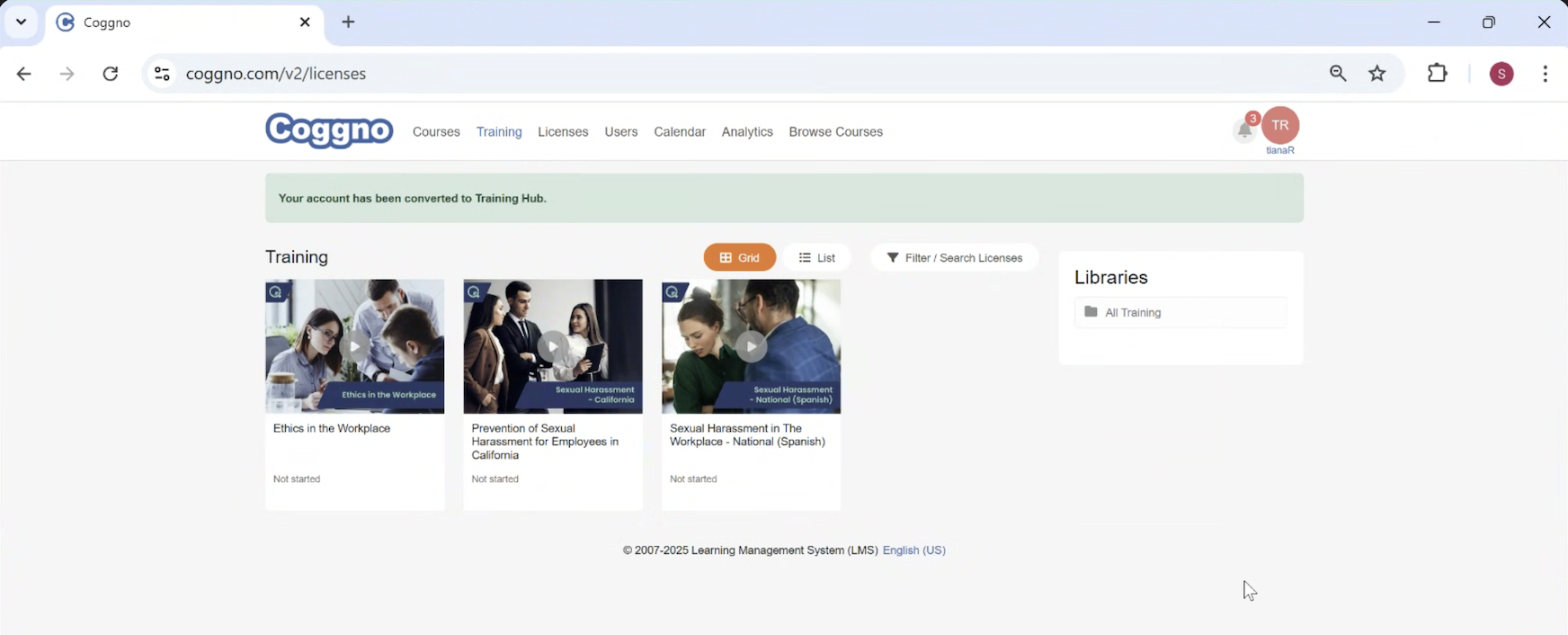Screen dimensions: 1568x635
Task: Click the zoom magnifier icon in address bar
Action: click(x=1338, y=74)
